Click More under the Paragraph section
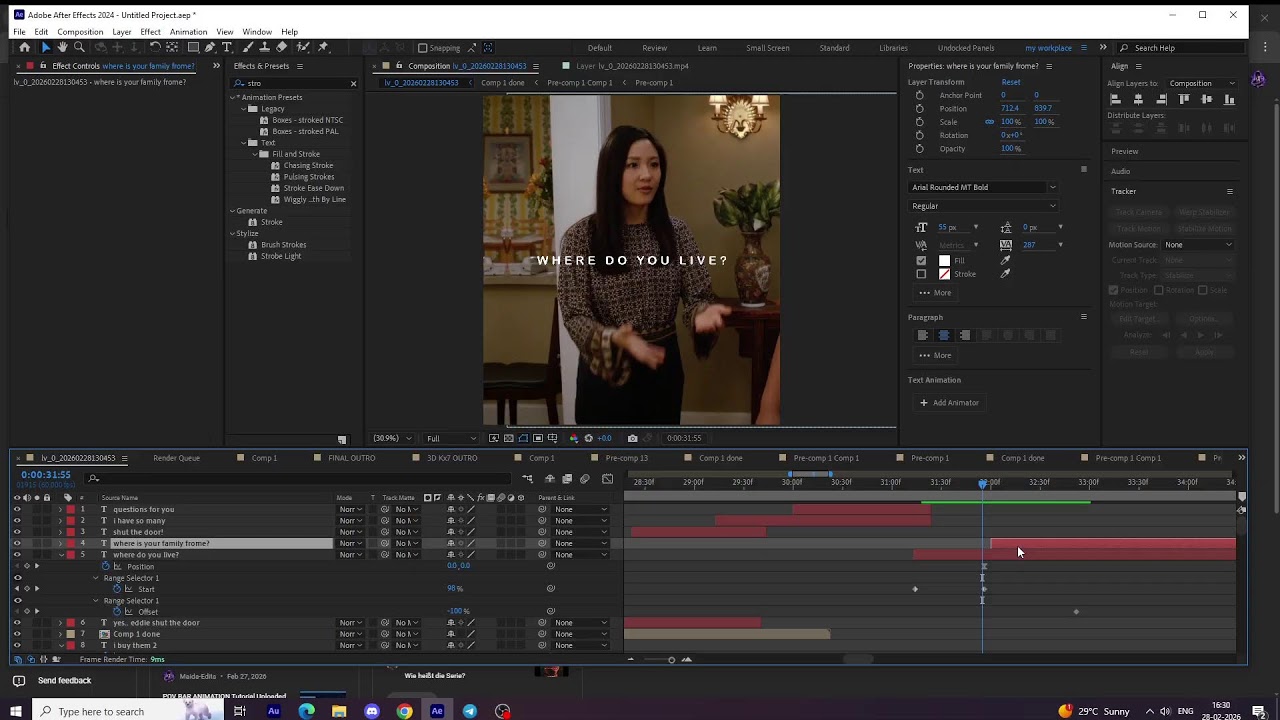The height and width of the screenshot is (720, 1280). pyautogui.click(x=936, y=355)
